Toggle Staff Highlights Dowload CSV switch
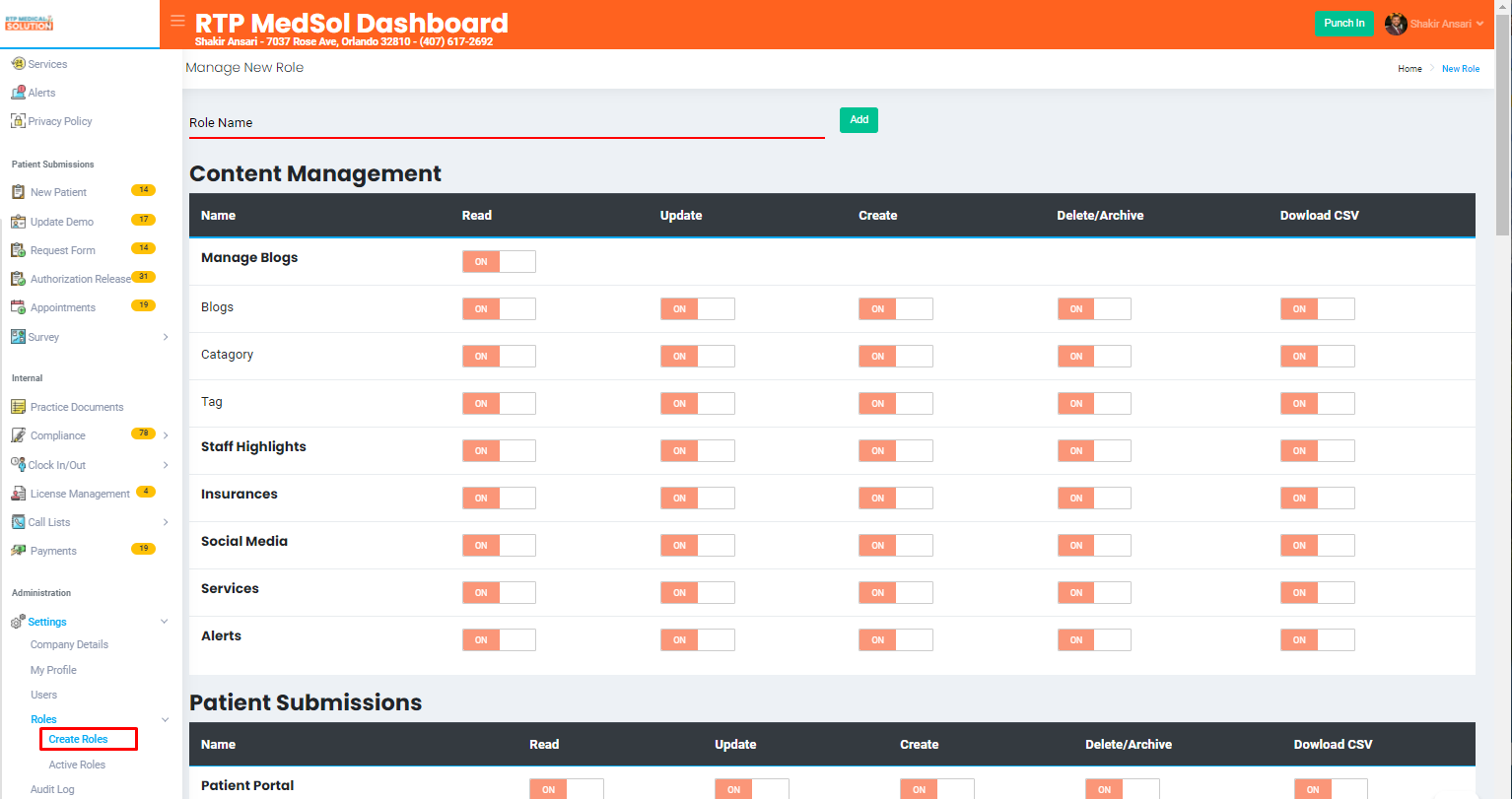Image resolution: width=1512 pixels, height=799 pixels. [x=1318, y=450]
